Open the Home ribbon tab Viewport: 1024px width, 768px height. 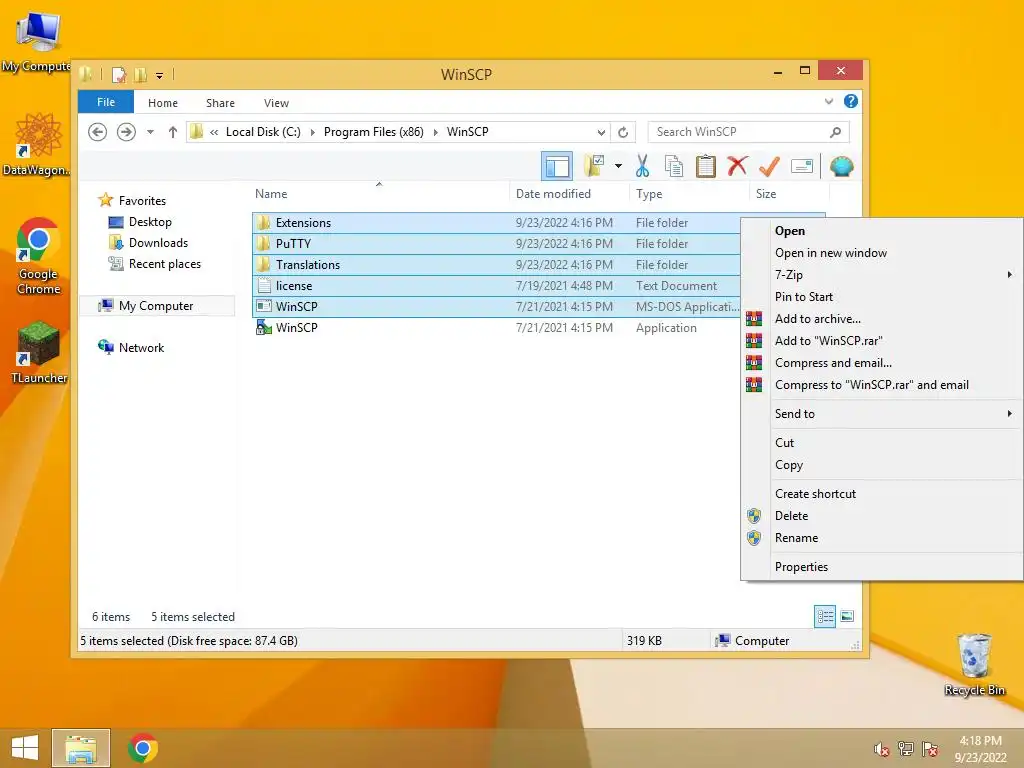coord(163,103)
